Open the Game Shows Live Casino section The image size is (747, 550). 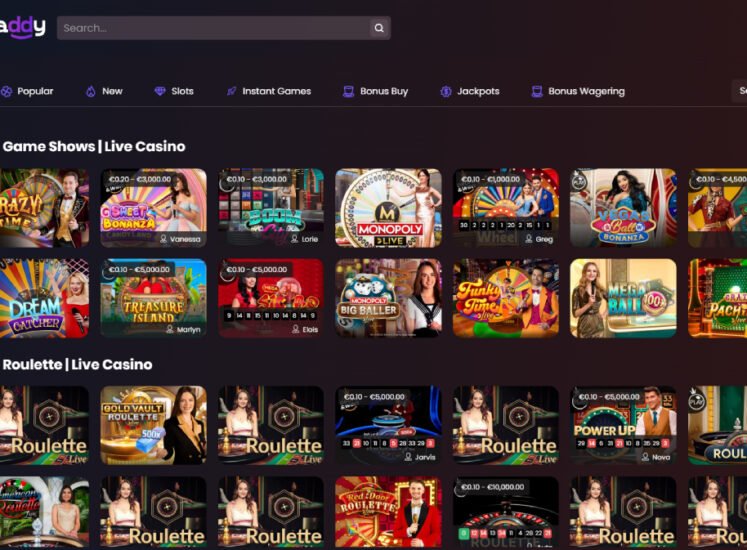click(x=93, y=146)
